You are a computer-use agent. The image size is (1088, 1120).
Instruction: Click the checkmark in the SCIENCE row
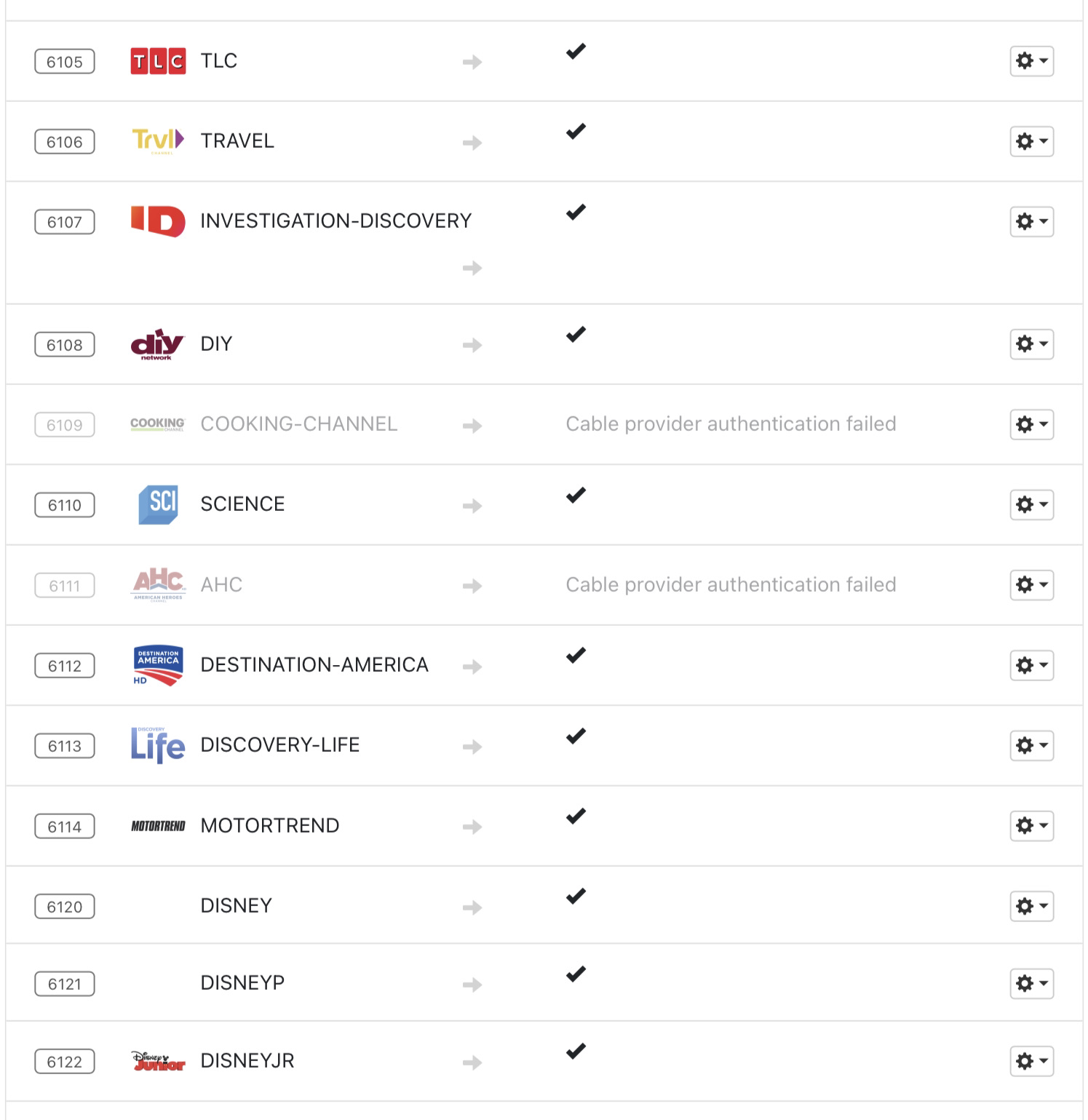tap(576, 496)
